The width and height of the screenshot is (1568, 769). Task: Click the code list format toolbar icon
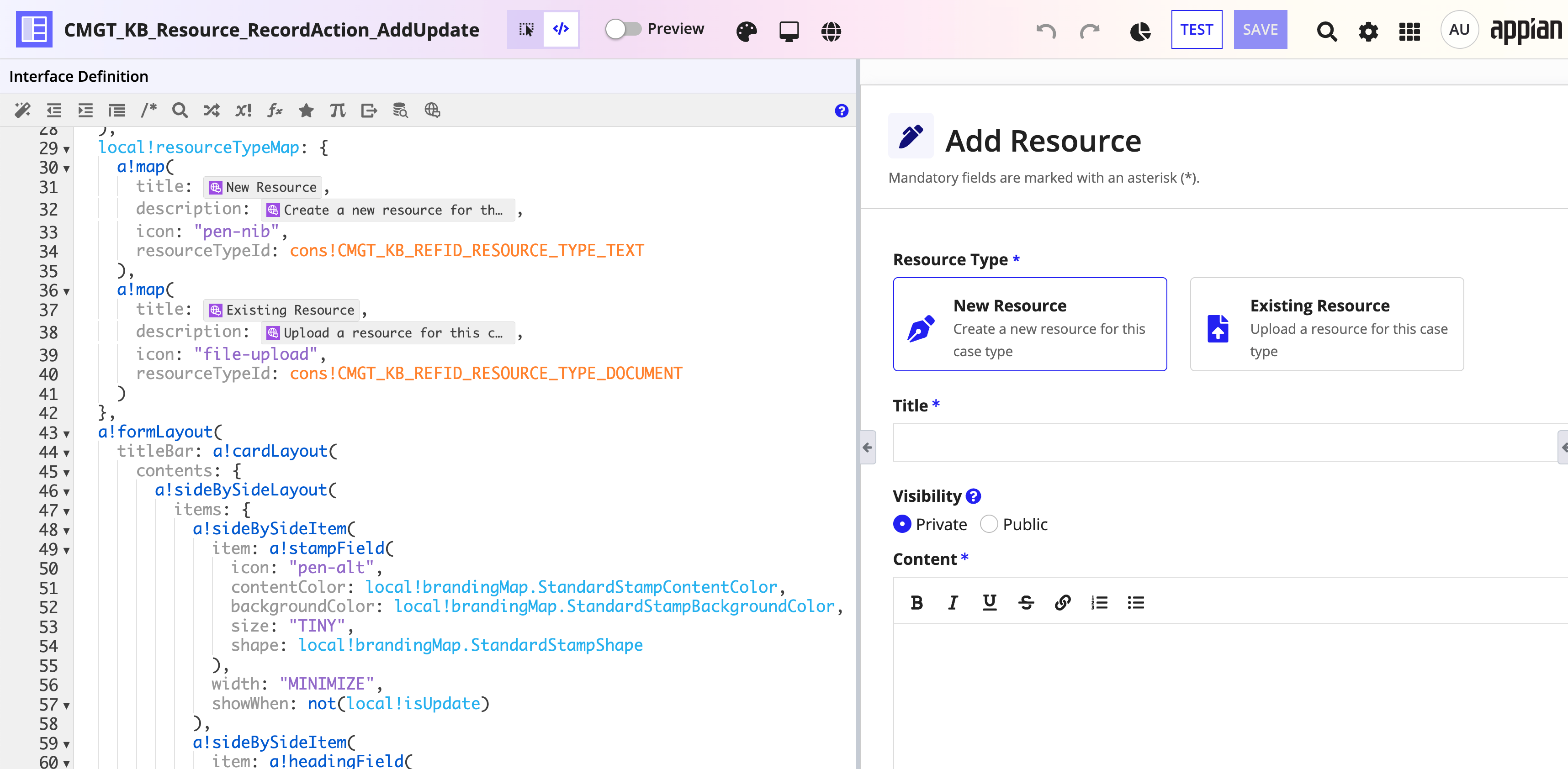point(117,110)
